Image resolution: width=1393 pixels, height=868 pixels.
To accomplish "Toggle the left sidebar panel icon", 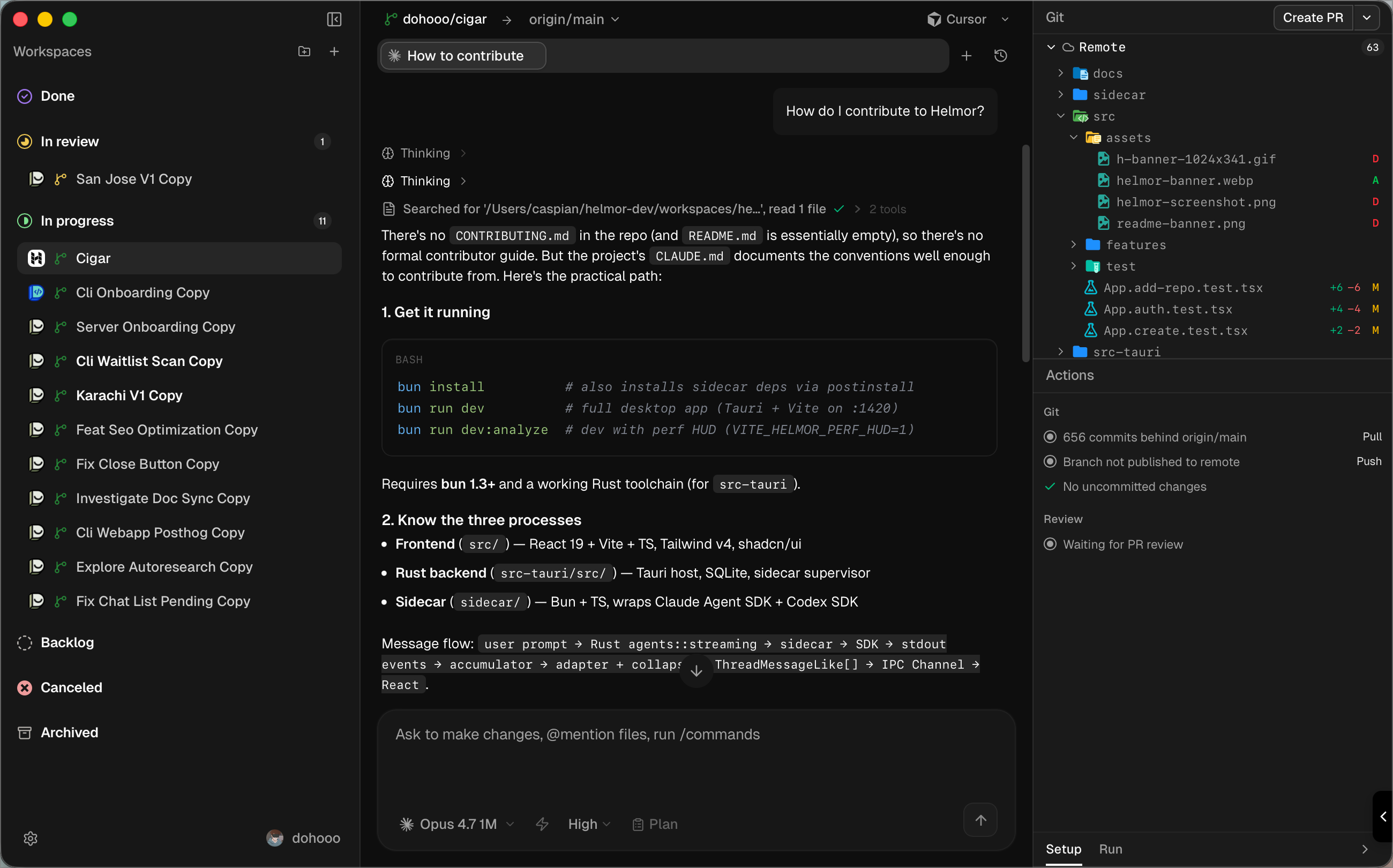I will (334, 19).
